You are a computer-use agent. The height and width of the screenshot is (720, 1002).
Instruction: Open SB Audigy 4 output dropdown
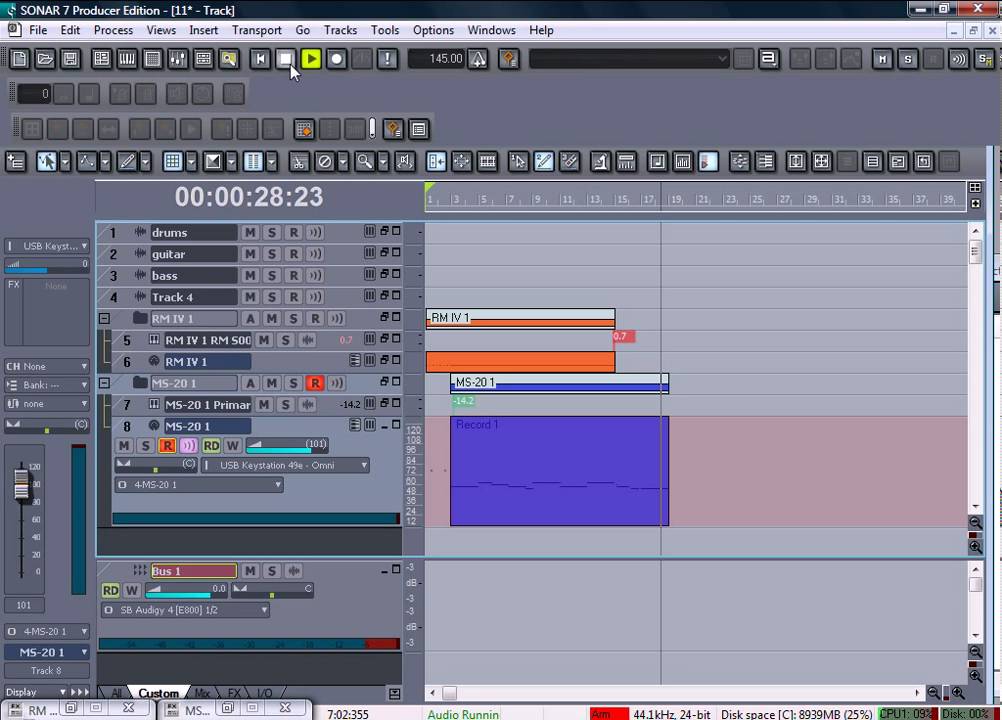click(185, 610)
